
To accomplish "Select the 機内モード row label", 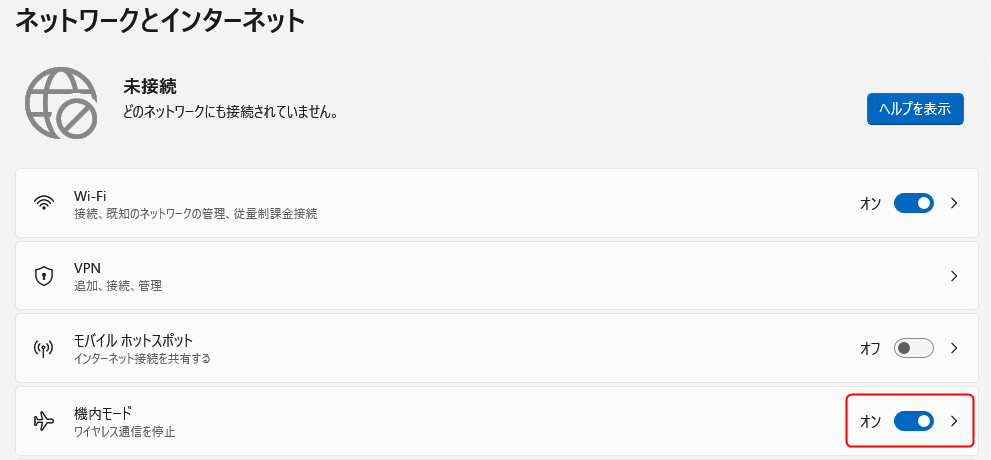I will click(103, 413).
